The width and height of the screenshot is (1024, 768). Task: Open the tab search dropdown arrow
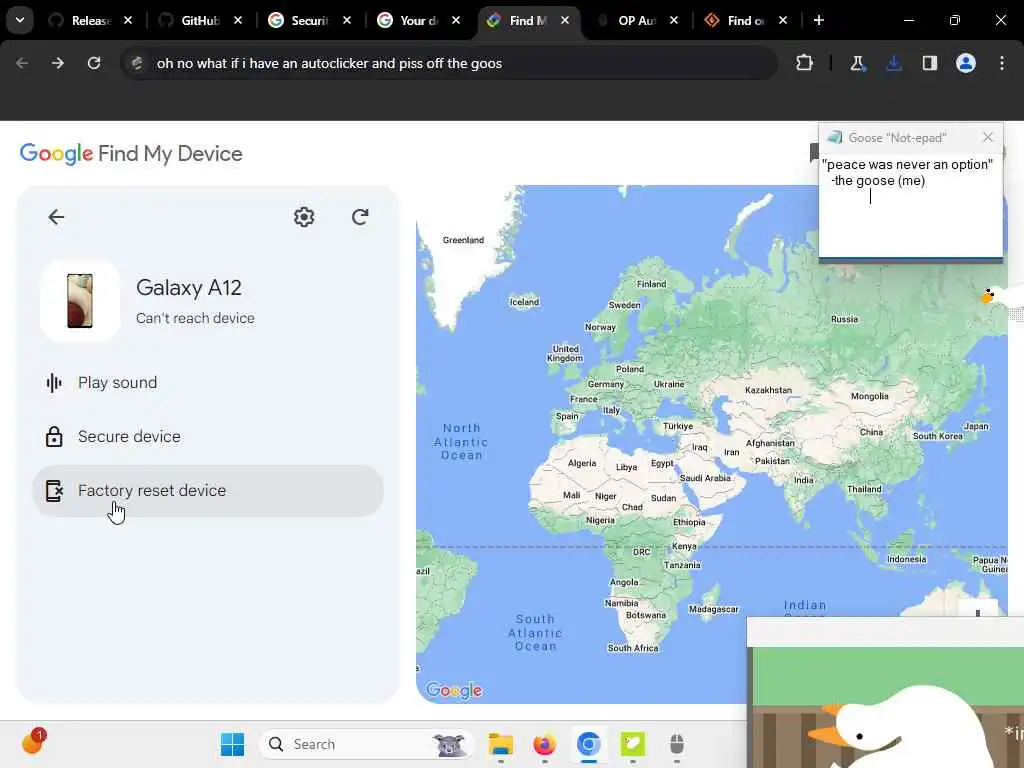point(20,20)
